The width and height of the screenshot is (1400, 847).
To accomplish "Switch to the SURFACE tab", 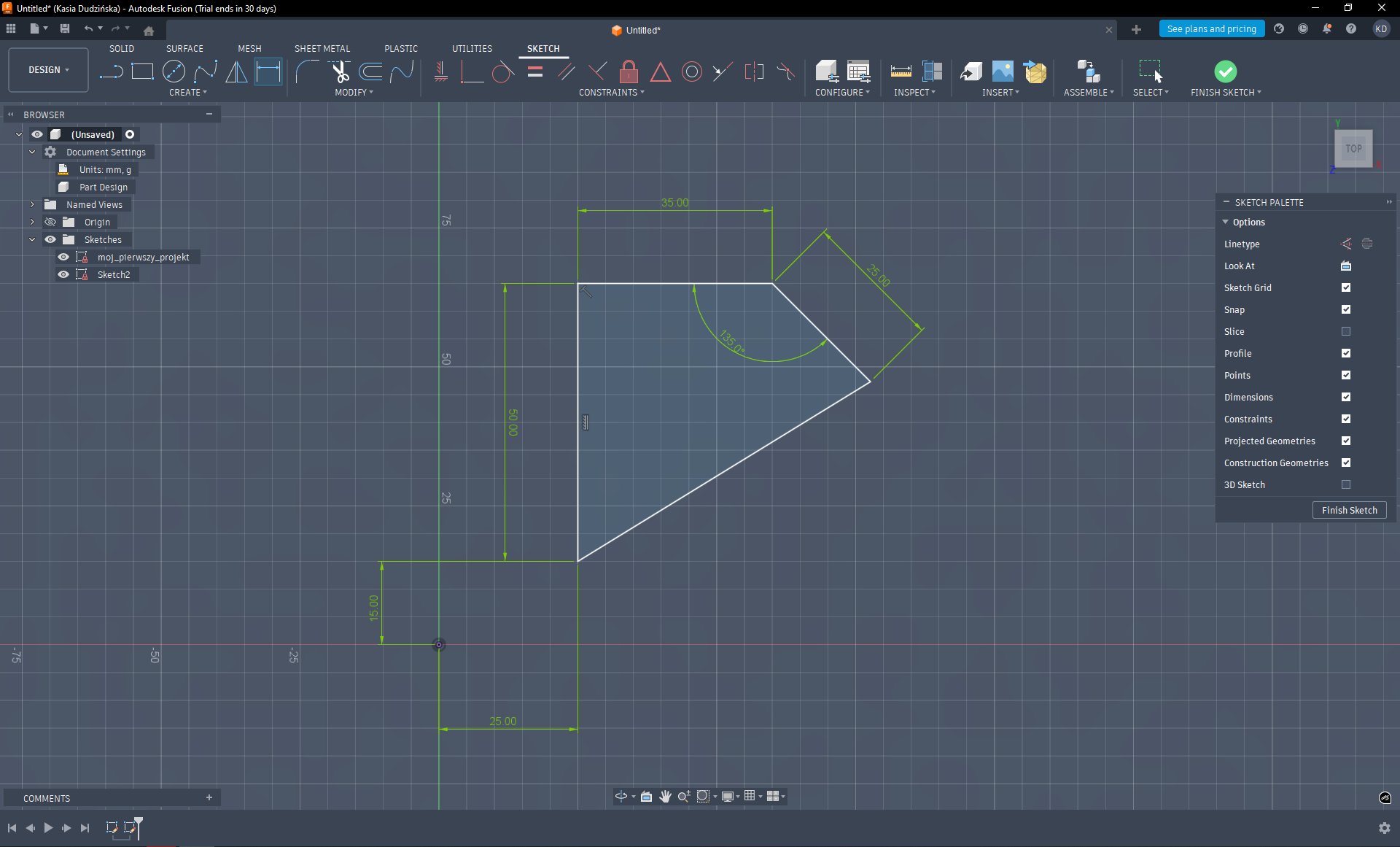I will [x=184, y=48].
